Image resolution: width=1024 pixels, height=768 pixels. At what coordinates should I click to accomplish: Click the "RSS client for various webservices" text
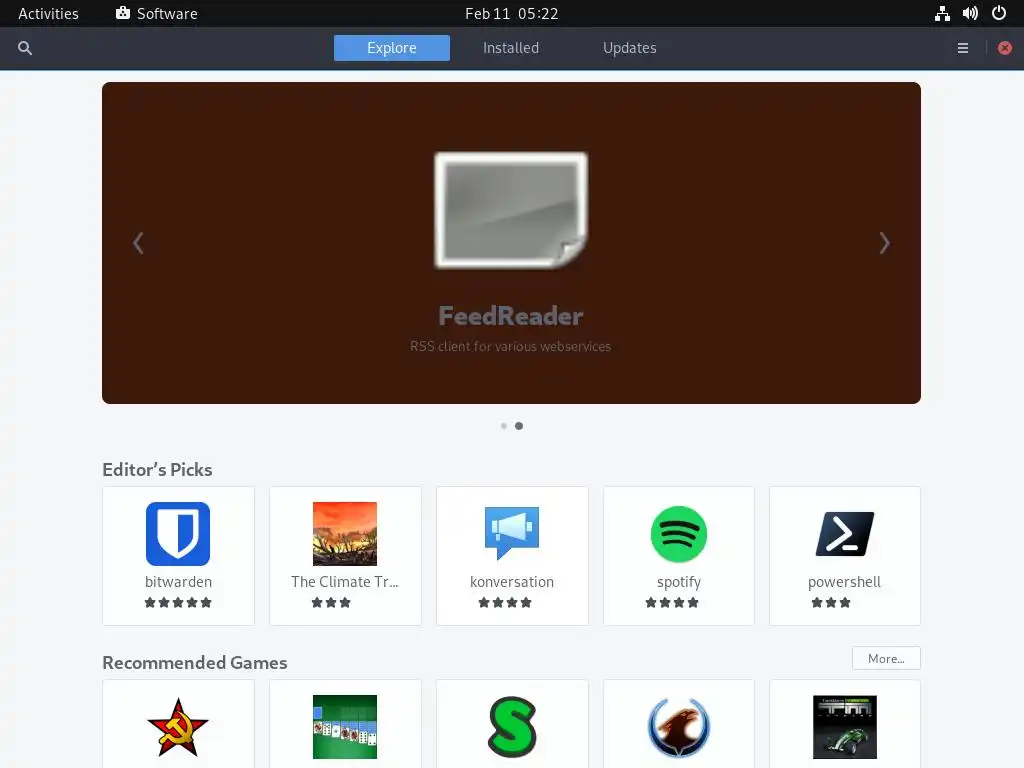point(511,346)
